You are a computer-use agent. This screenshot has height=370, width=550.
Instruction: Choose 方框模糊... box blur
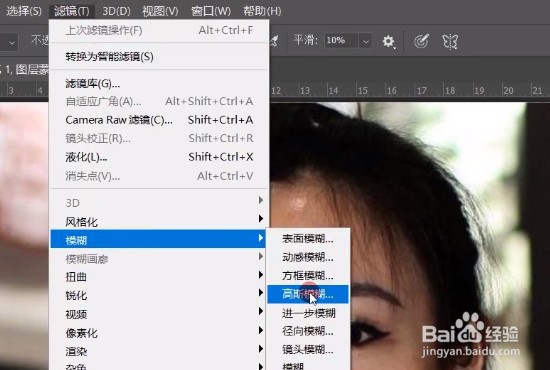(x=308, y=276)
